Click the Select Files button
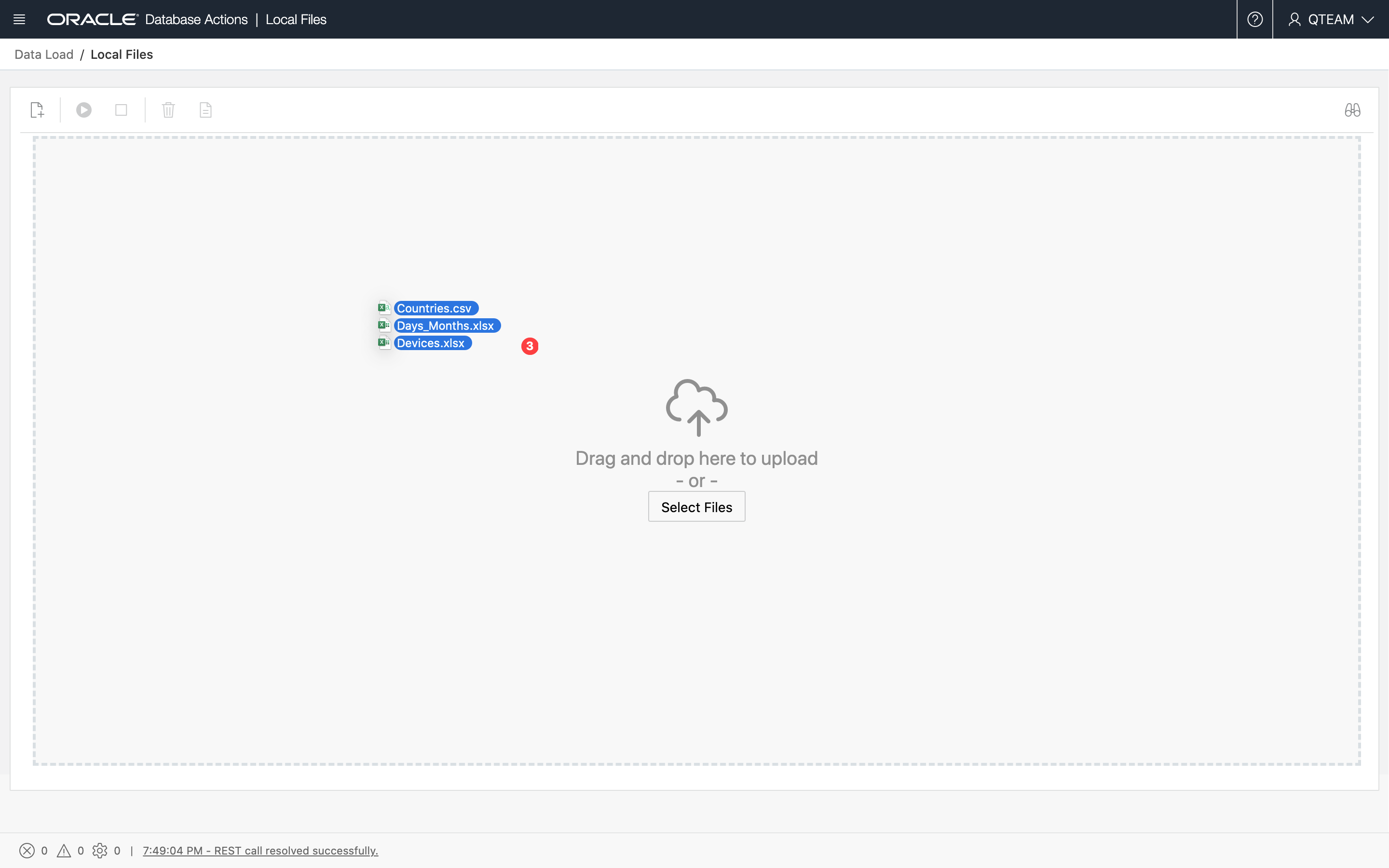 (696, 507)
